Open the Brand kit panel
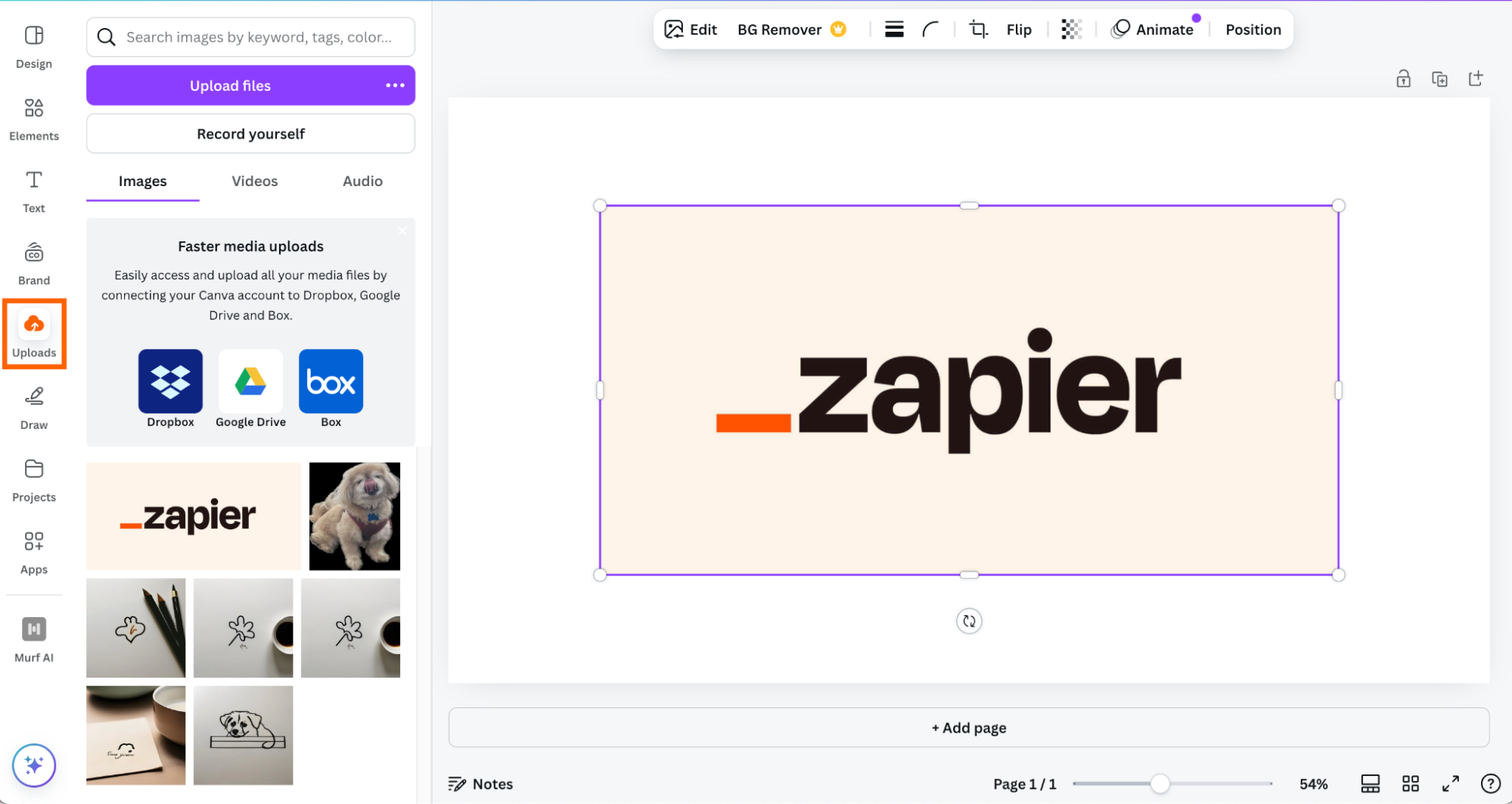1512x804 pixels. coord(34,264)
